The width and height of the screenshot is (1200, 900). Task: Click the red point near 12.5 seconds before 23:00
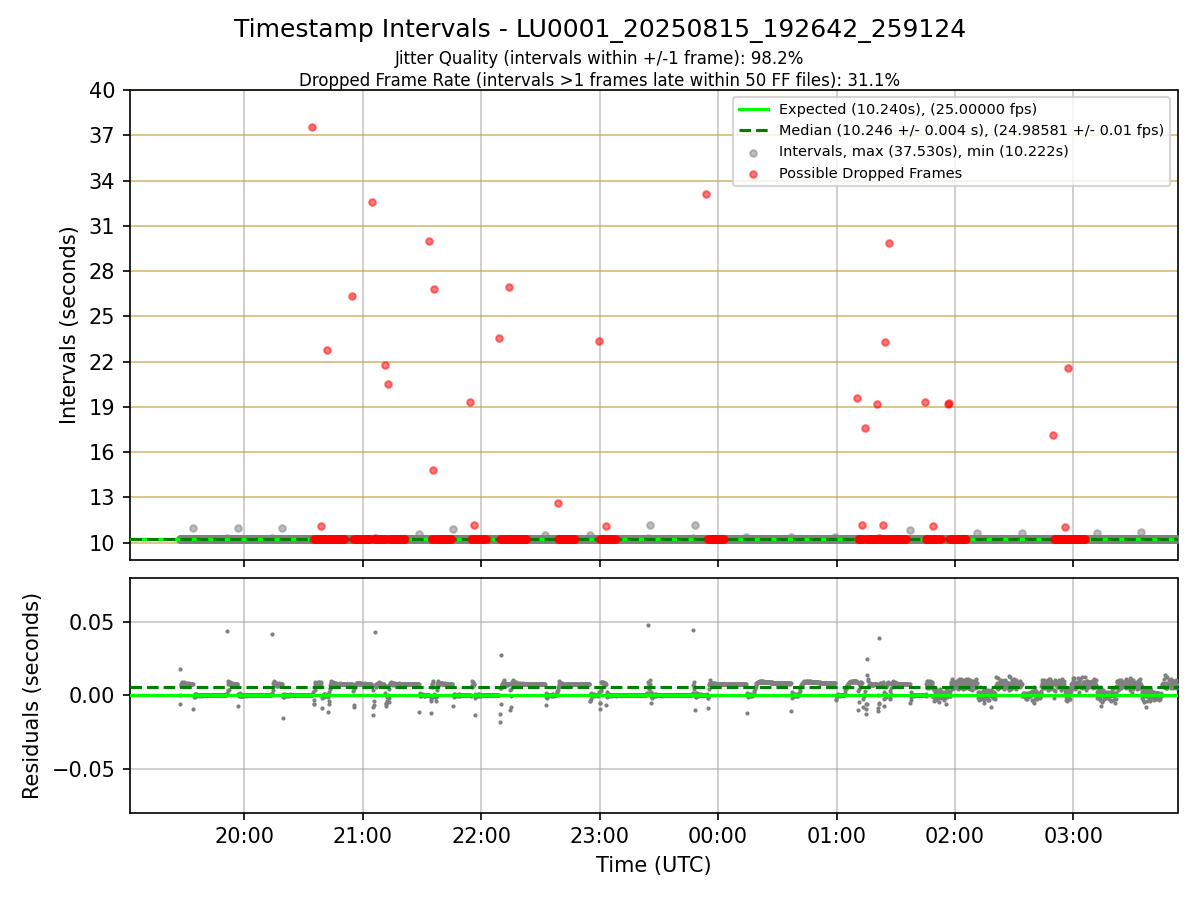pos(558,503)
